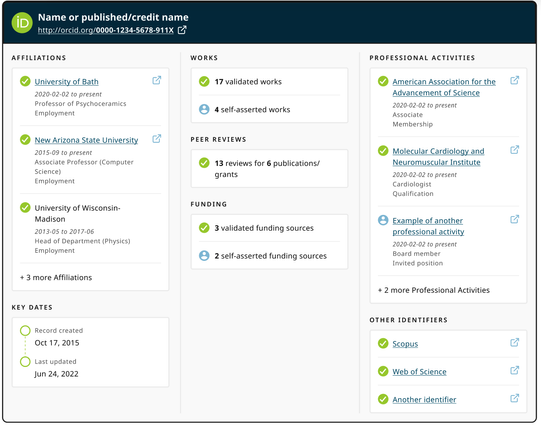Click the Record created timeline circle
This screenshot has width=541, height=426.
[25, 330]
